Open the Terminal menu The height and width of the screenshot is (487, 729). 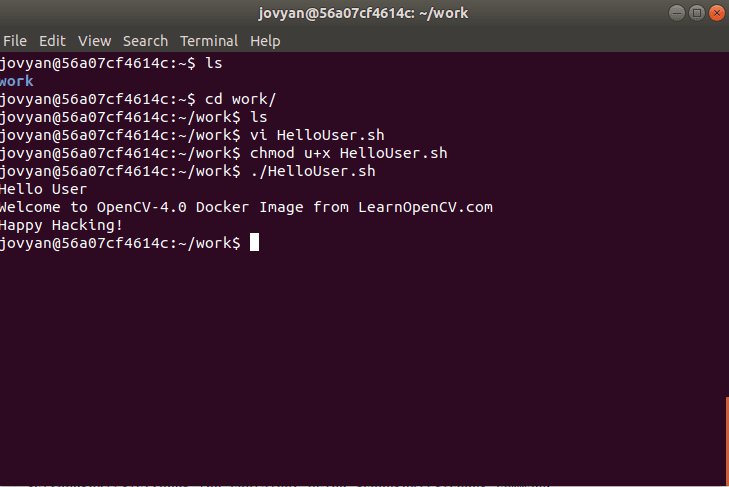(209, 41)
